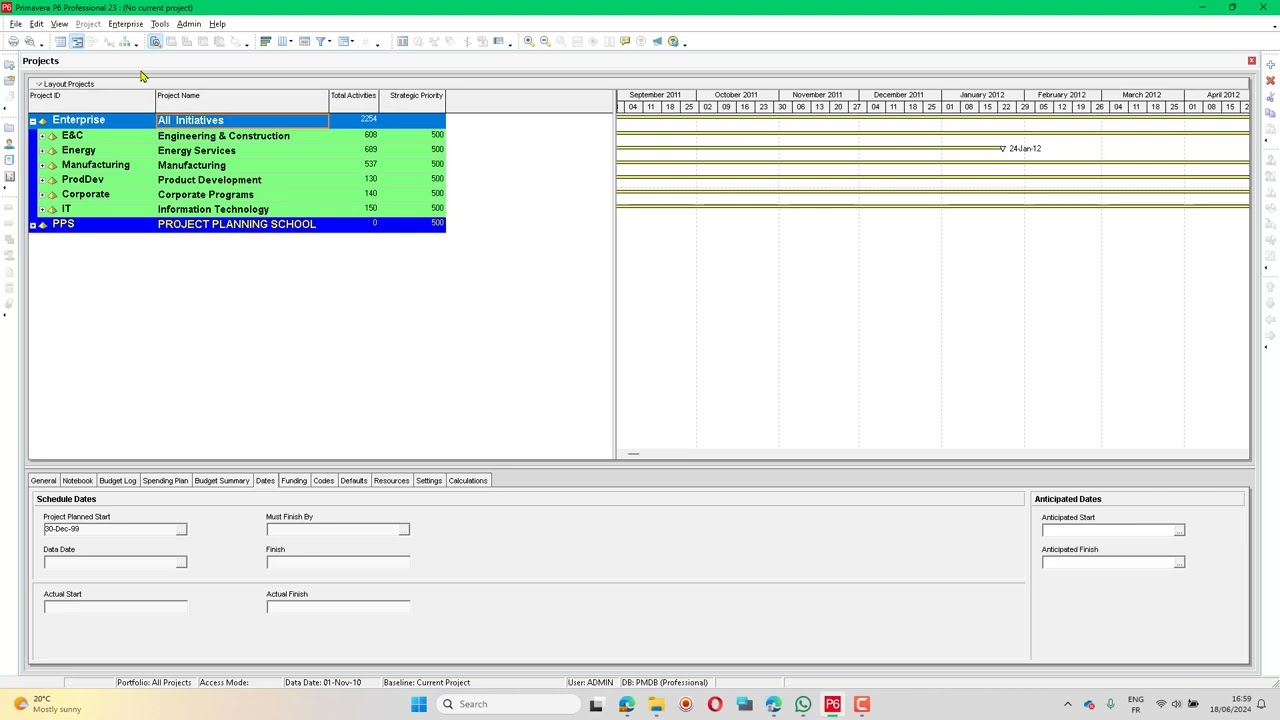The image size is (1280, 720).
Task: Open the View menu
Action: 59,24
